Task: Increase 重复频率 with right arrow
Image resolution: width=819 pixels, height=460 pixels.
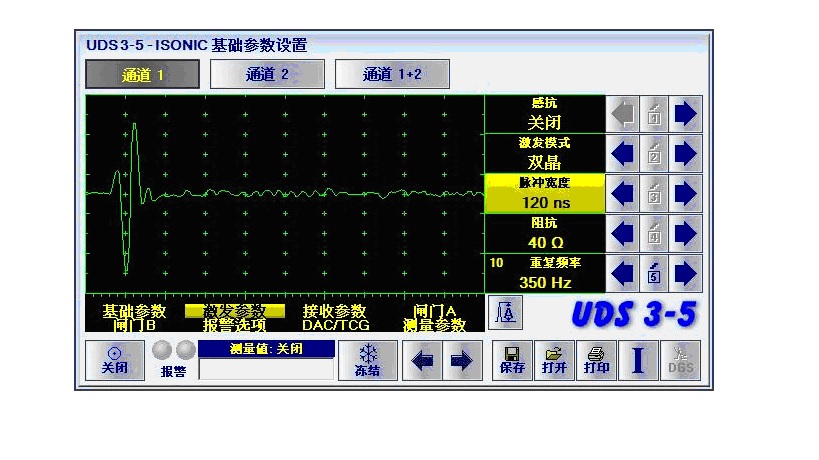Action: point(685,273)
